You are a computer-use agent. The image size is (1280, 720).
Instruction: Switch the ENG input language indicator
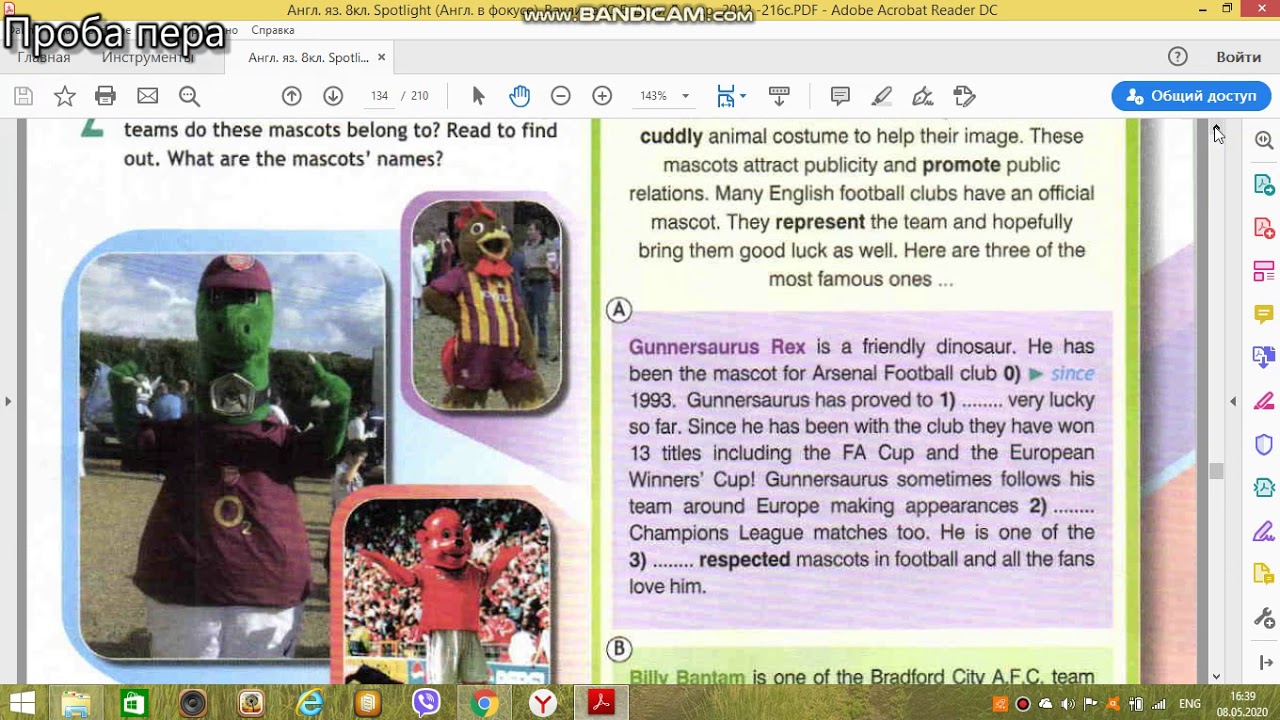pyautogui.click(x=1190, y=704)
